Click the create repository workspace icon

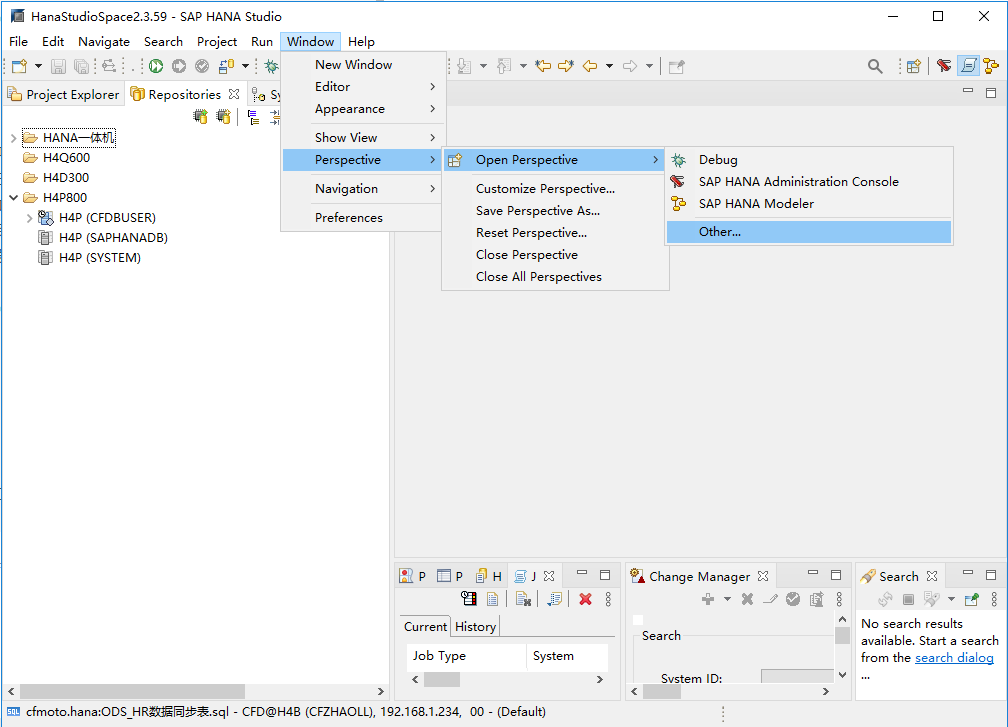click(201, 116)
